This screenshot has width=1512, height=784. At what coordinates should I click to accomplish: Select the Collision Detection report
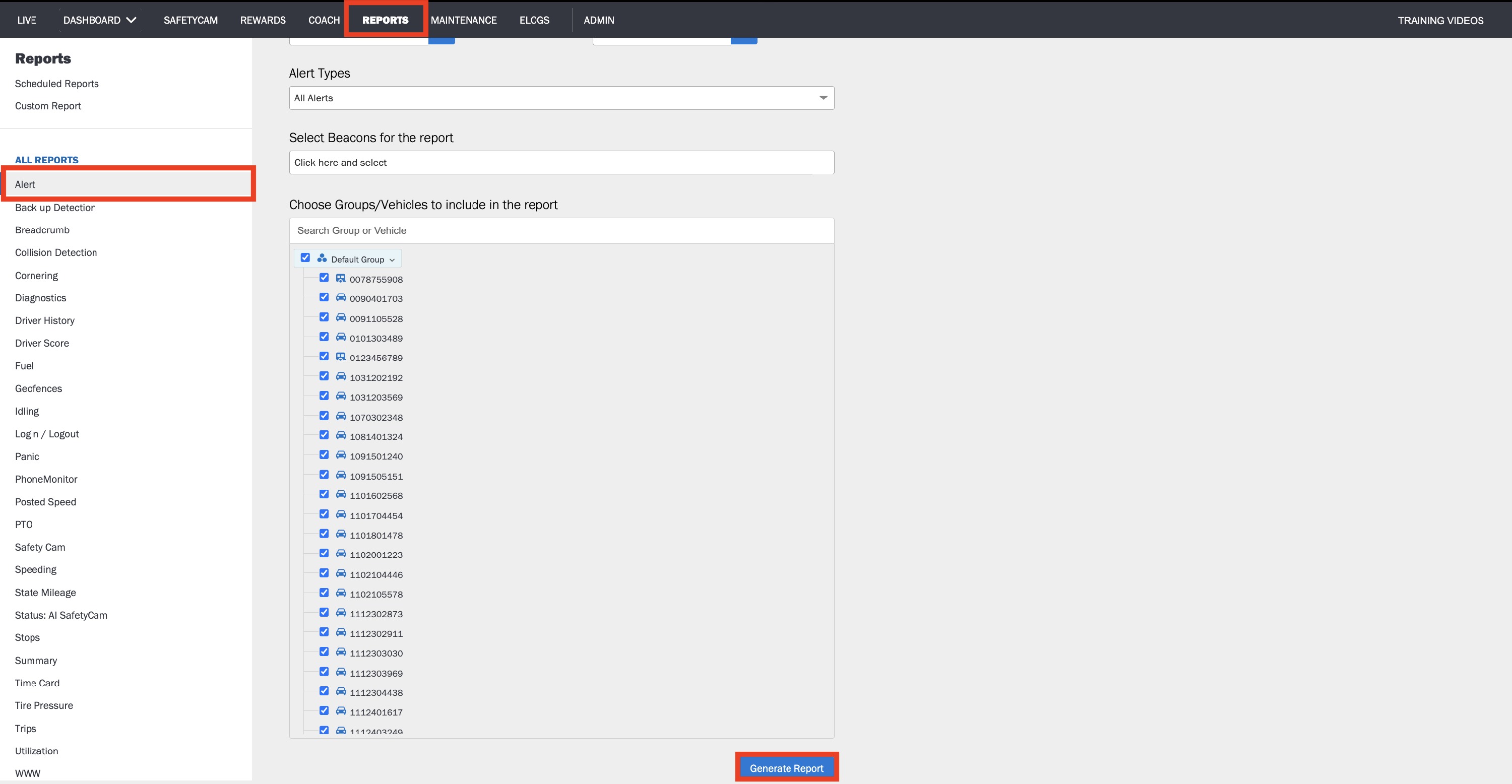56,253
